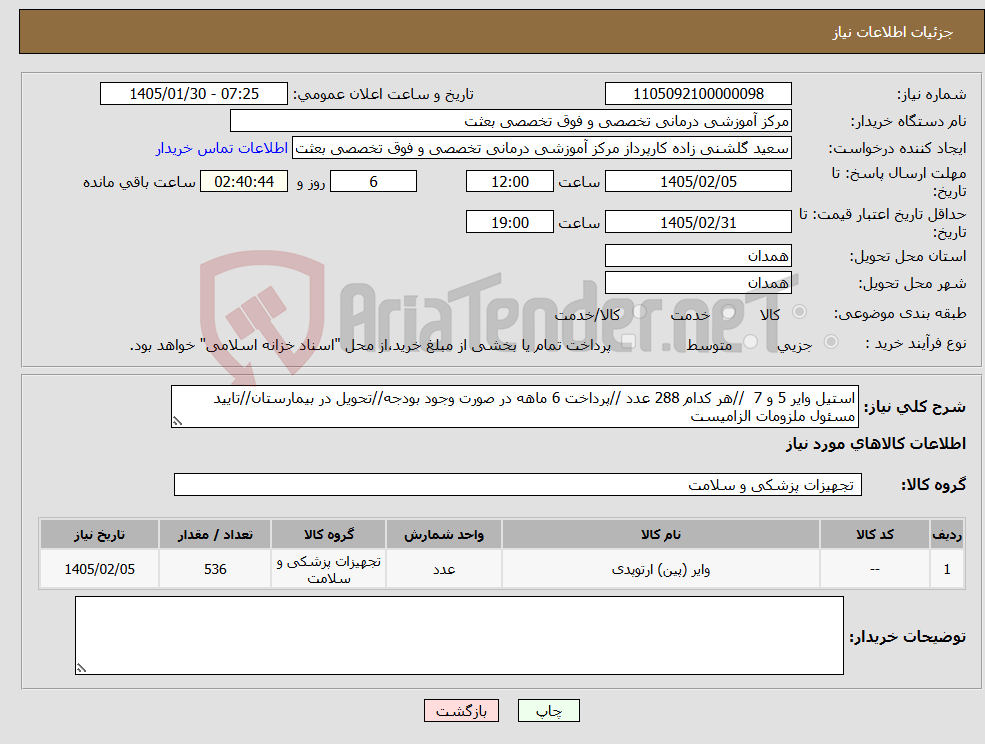
Task: Click the شماره نیاز label
Action: (931, 94)
